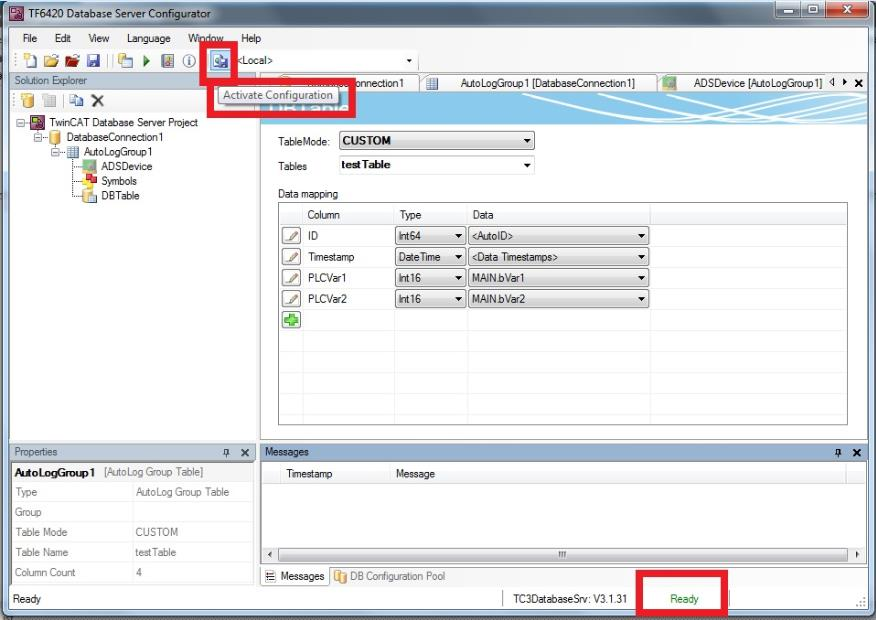Screen dimensions: 876x620
Task: Close the Properties panel
Action: (245, 452)
